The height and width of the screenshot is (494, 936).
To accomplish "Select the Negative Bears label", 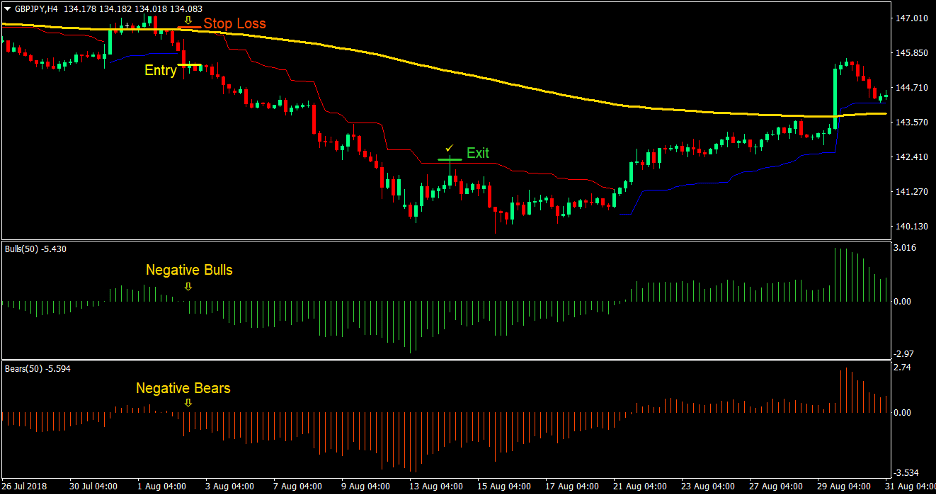I will tap(183, 388).
